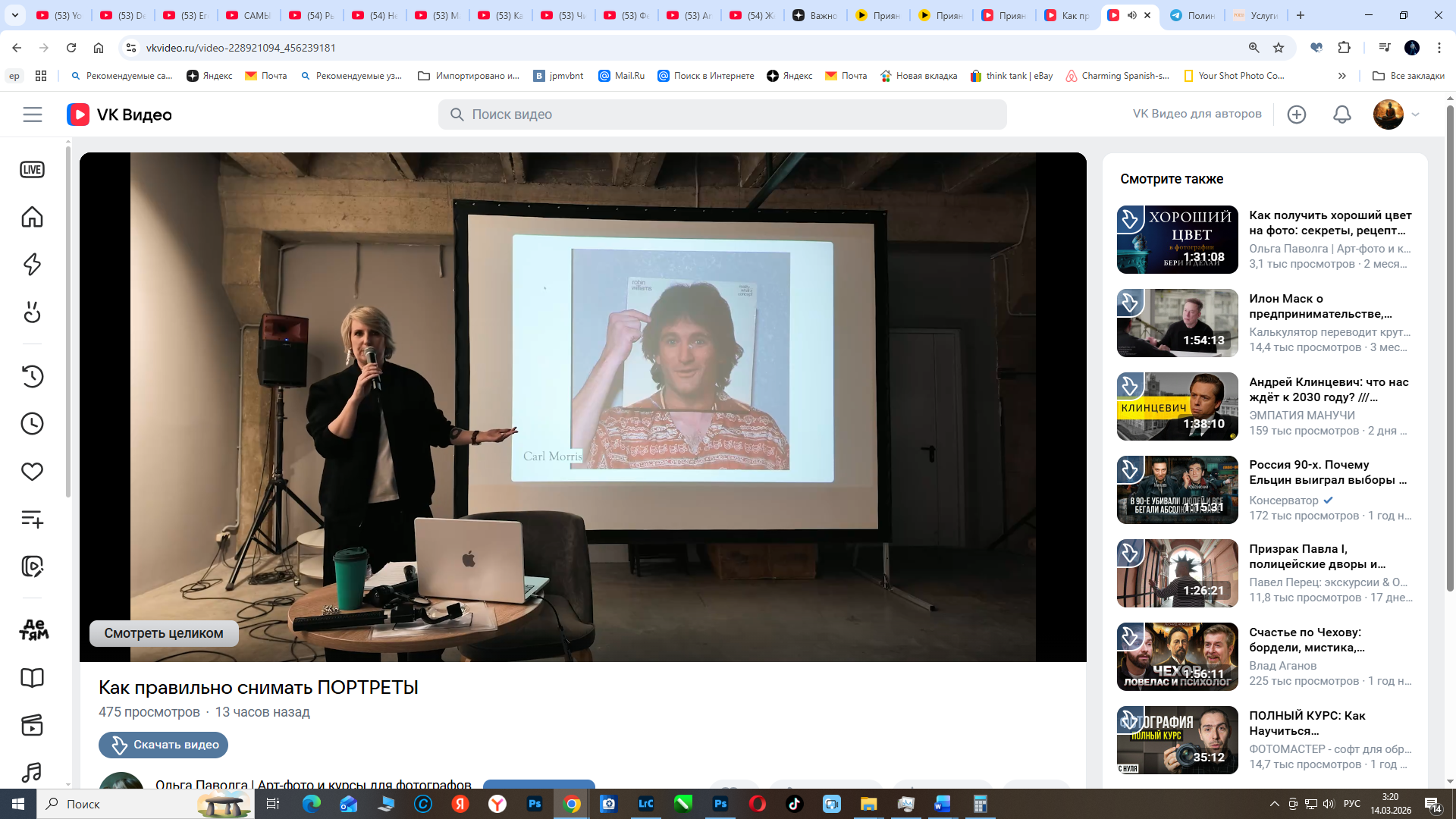Image resolution: width=1456 pixels, height=819 pixels.
Task: Expand hidden bookmarks chevron in bookmarks bar
Action: click(1341, 76)
